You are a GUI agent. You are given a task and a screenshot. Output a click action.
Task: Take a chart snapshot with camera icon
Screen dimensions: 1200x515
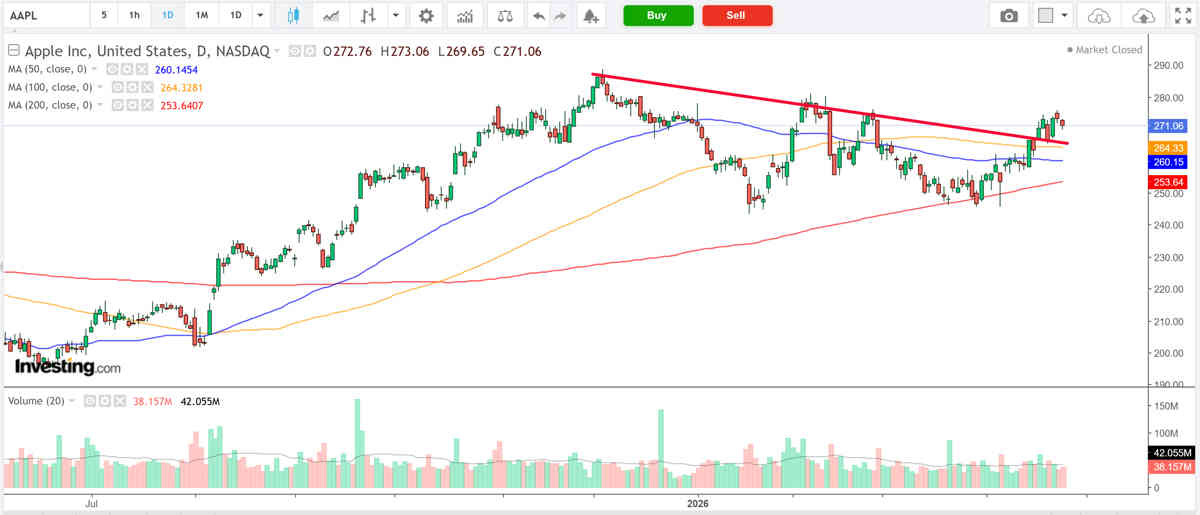(x=1010, y=16)
